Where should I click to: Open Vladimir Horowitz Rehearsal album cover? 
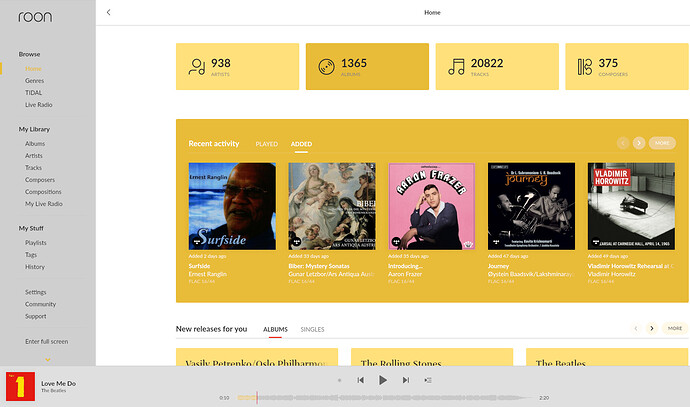[x=631, y=206]
